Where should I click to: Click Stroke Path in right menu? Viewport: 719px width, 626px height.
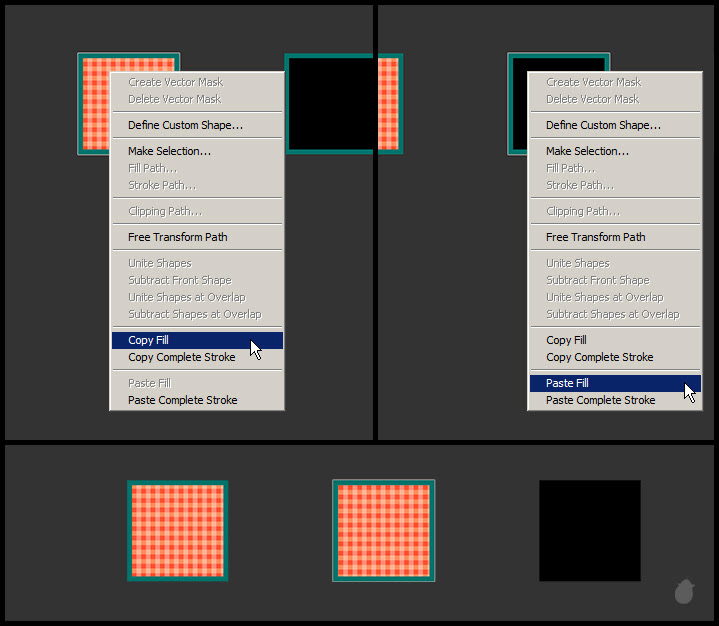click(x=615, y=185)
